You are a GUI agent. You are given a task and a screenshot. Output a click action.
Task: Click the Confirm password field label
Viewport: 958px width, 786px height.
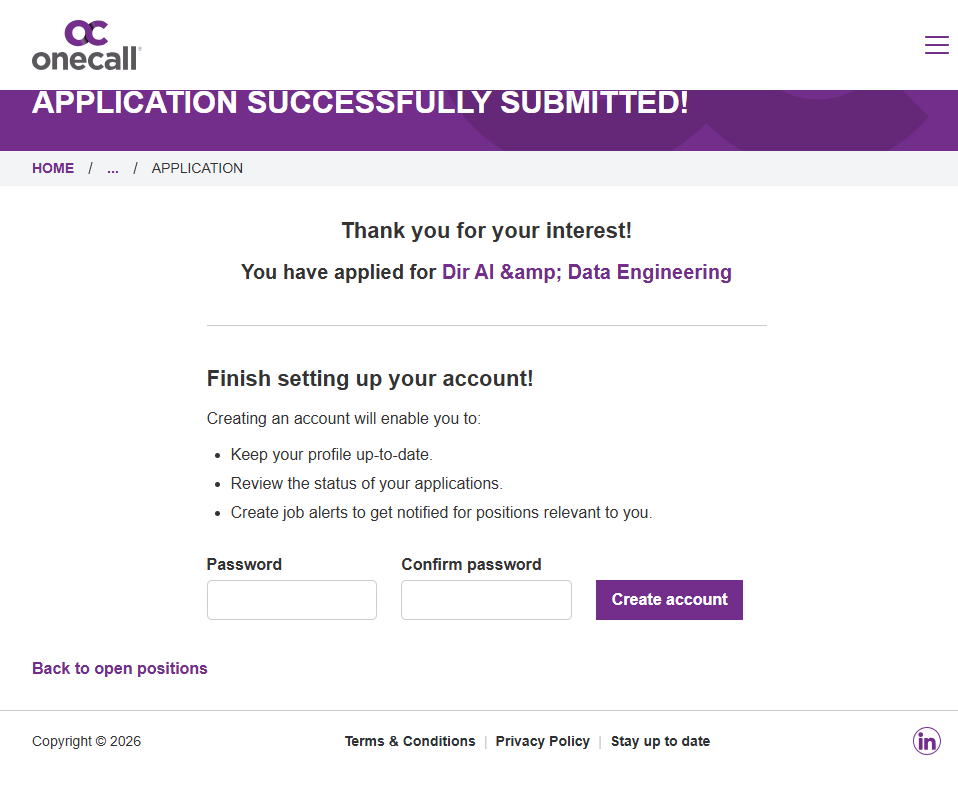471,564
